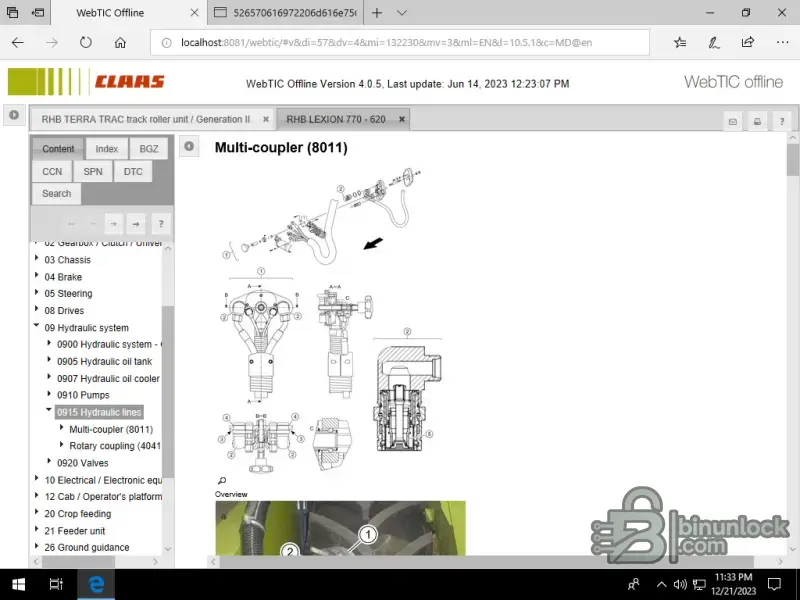
Task: Open Windows Start menu
Action: click(x=19, y=585)
